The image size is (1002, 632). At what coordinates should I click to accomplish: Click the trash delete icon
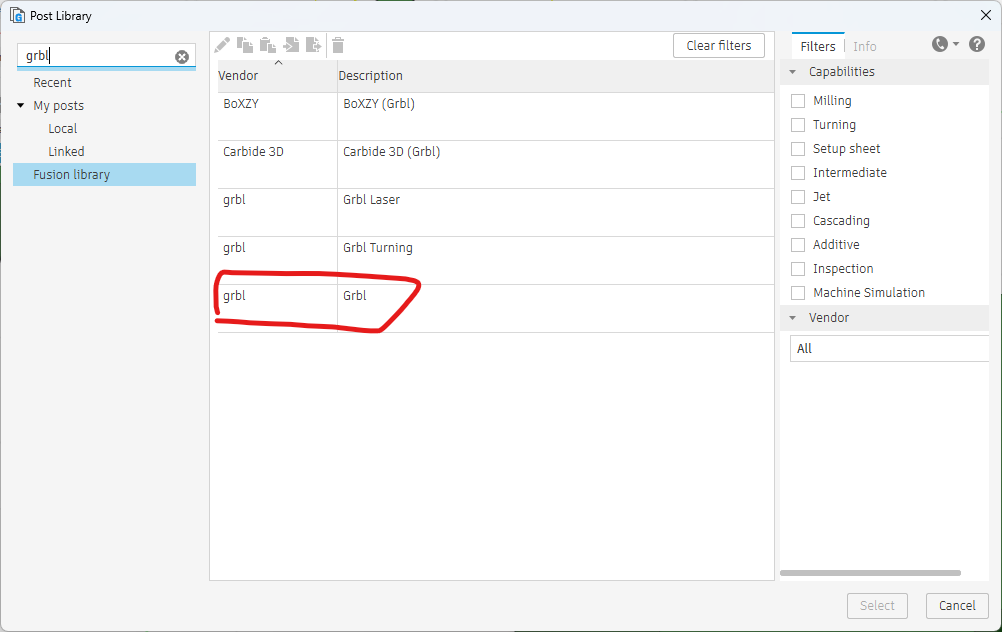pos(338,45)
